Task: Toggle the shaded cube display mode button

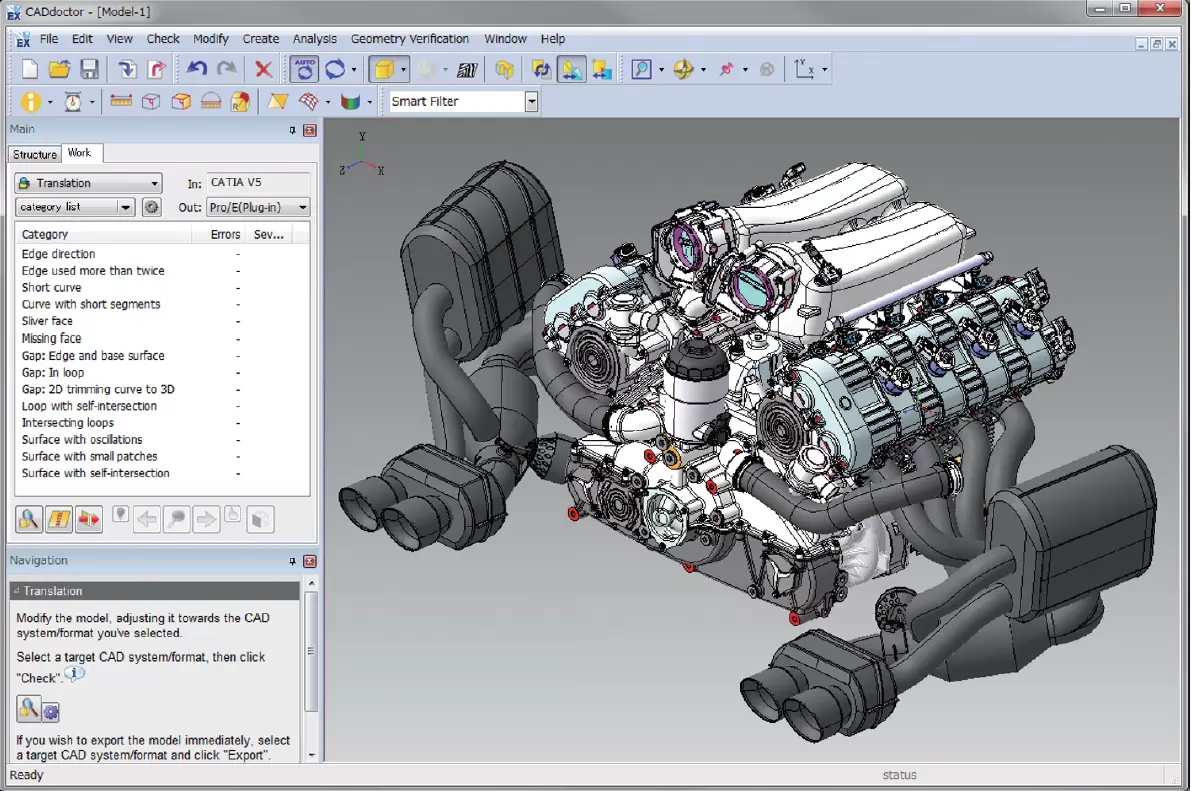Action: (382, 69)
